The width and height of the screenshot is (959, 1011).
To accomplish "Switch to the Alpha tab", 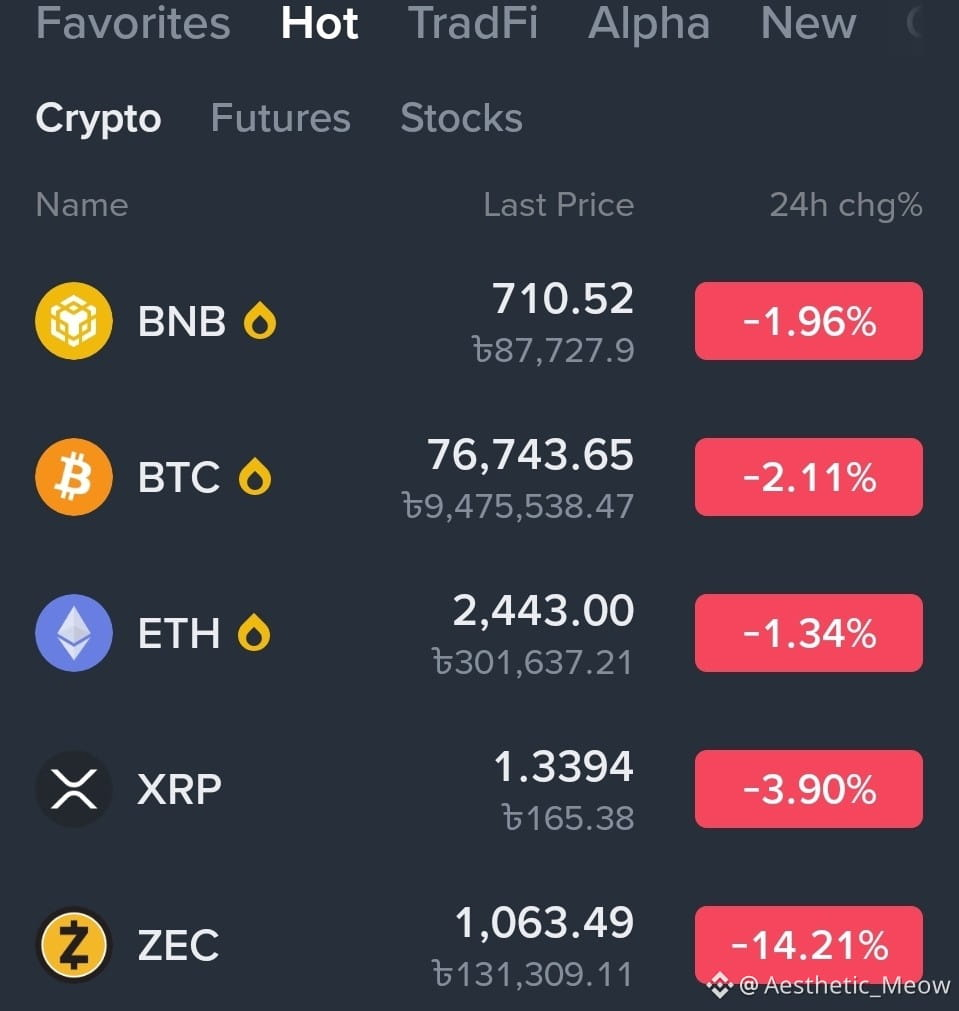I will 649,23.
